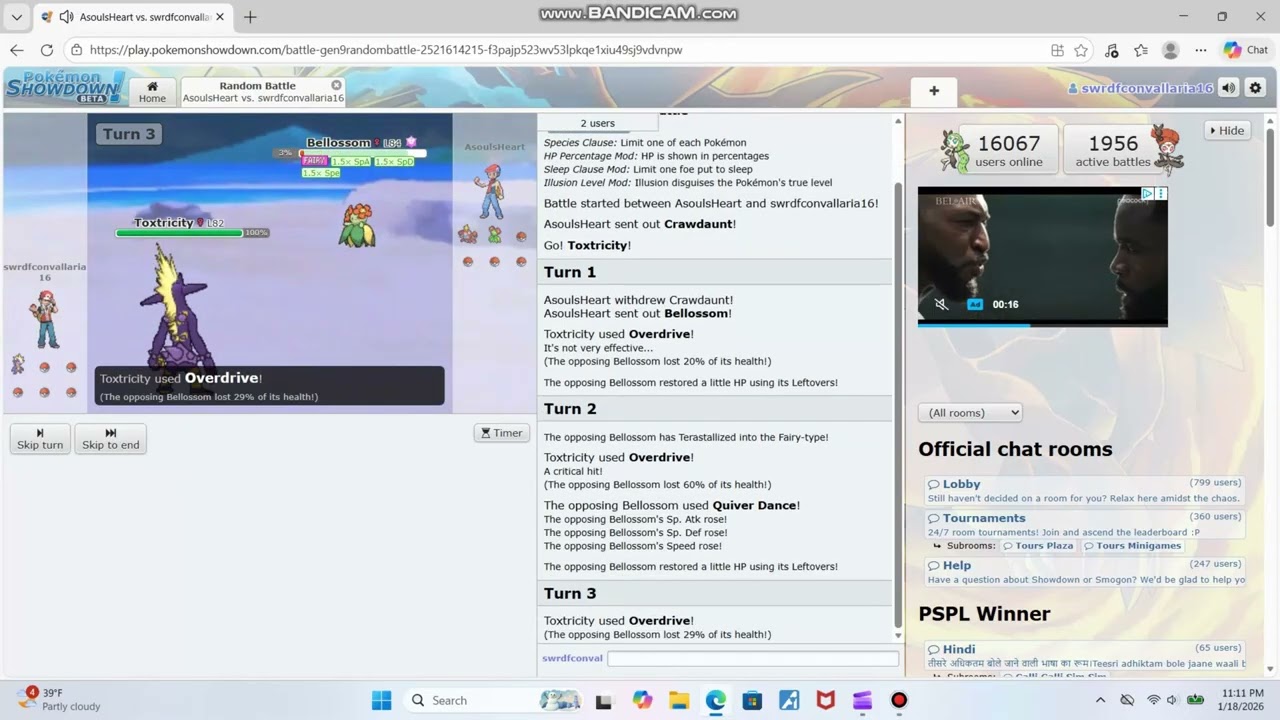Image resolution: width=1280 pixels, height=720 pixels.
Task: Click Bellossom HP bar
Action: click(x=362, y=153)
